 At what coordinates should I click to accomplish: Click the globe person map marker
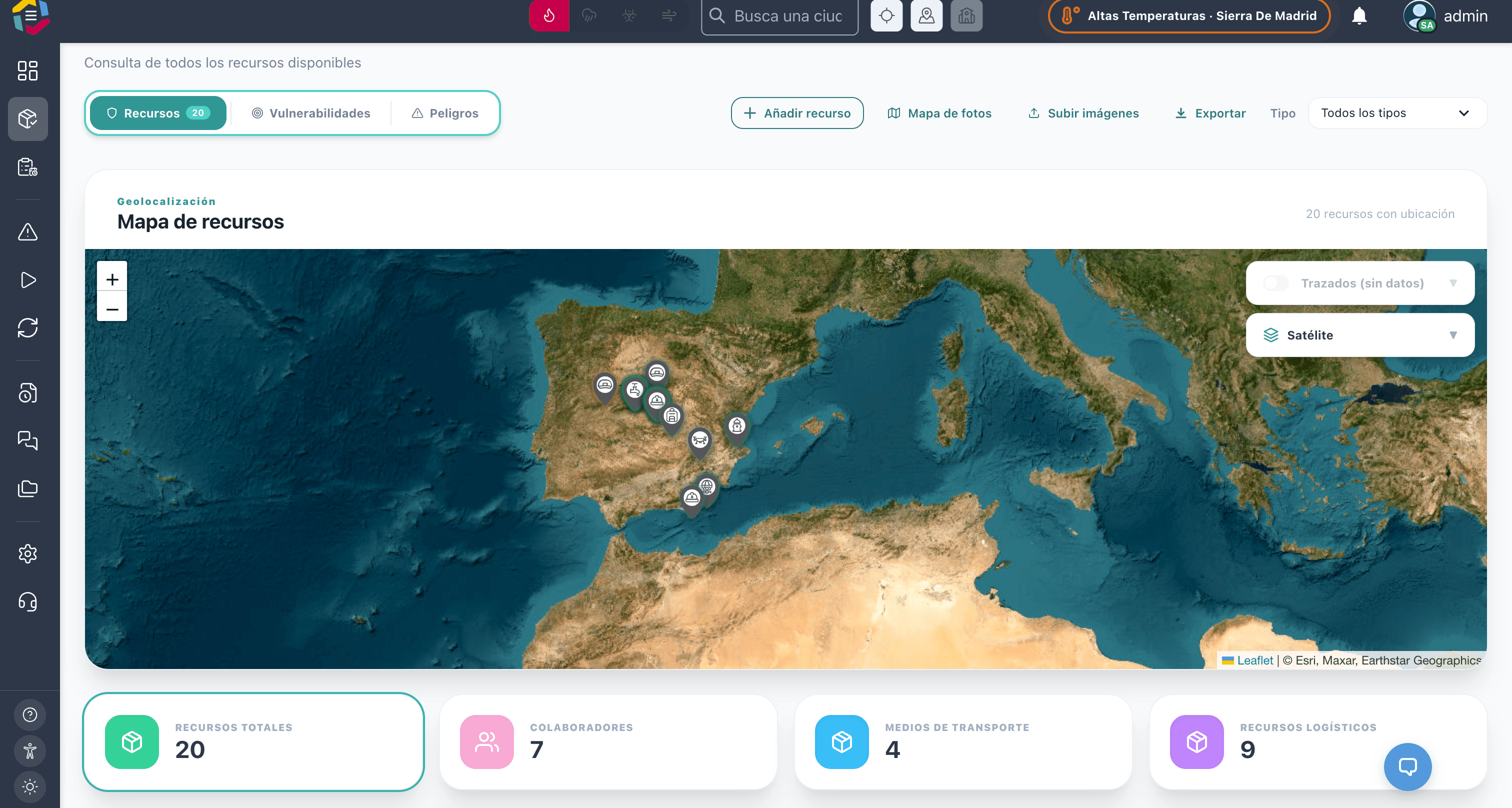(x=707, y=488)
